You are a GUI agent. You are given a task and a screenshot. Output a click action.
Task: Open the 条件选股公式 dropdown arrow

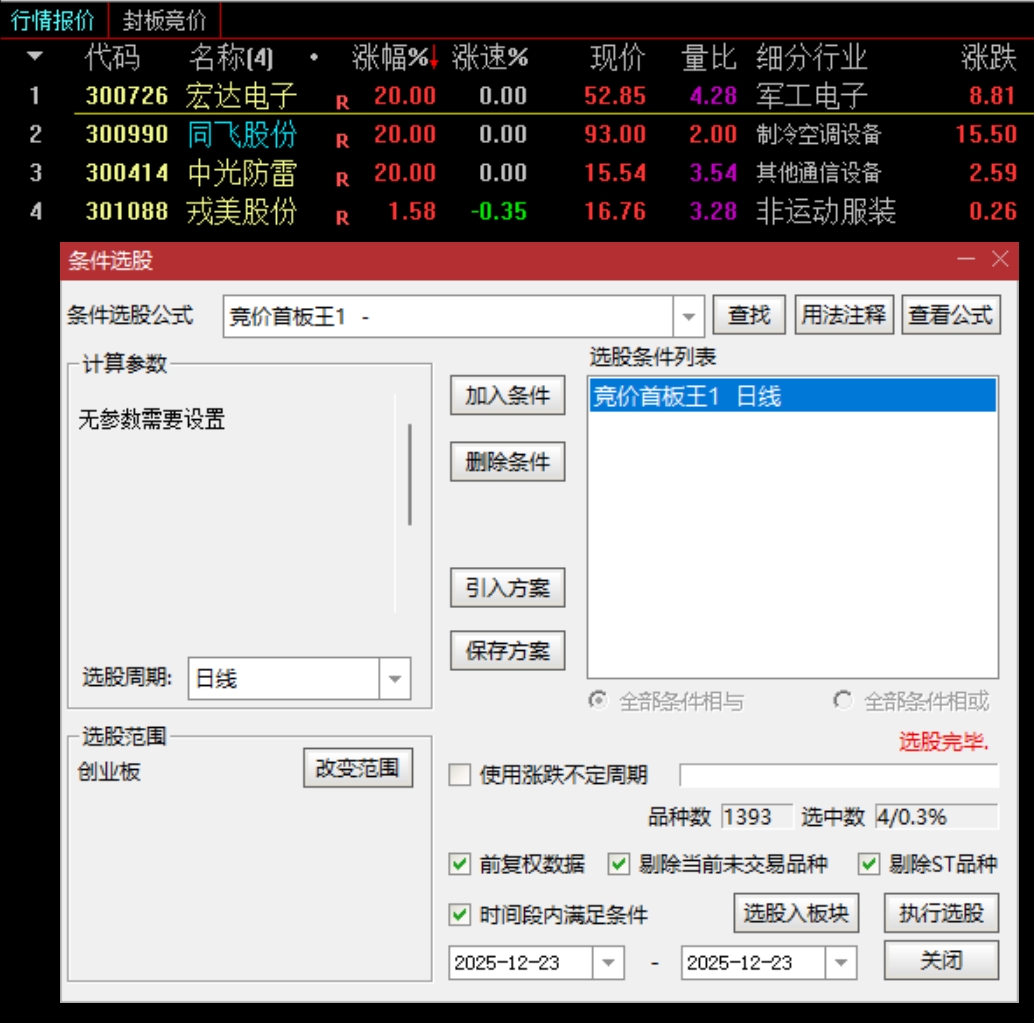pyautogui.click(x=688, y=317)
